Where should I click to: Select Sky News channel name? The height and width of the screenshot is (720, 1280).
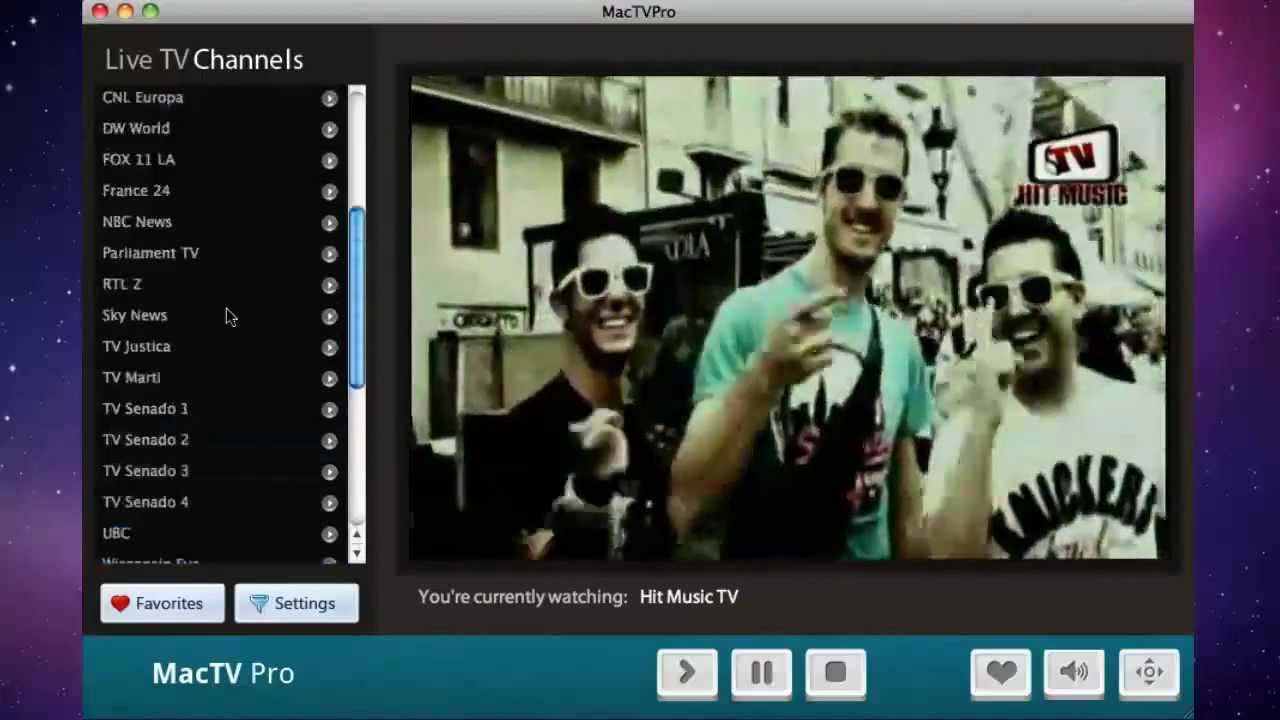click(x=135, y=315)
